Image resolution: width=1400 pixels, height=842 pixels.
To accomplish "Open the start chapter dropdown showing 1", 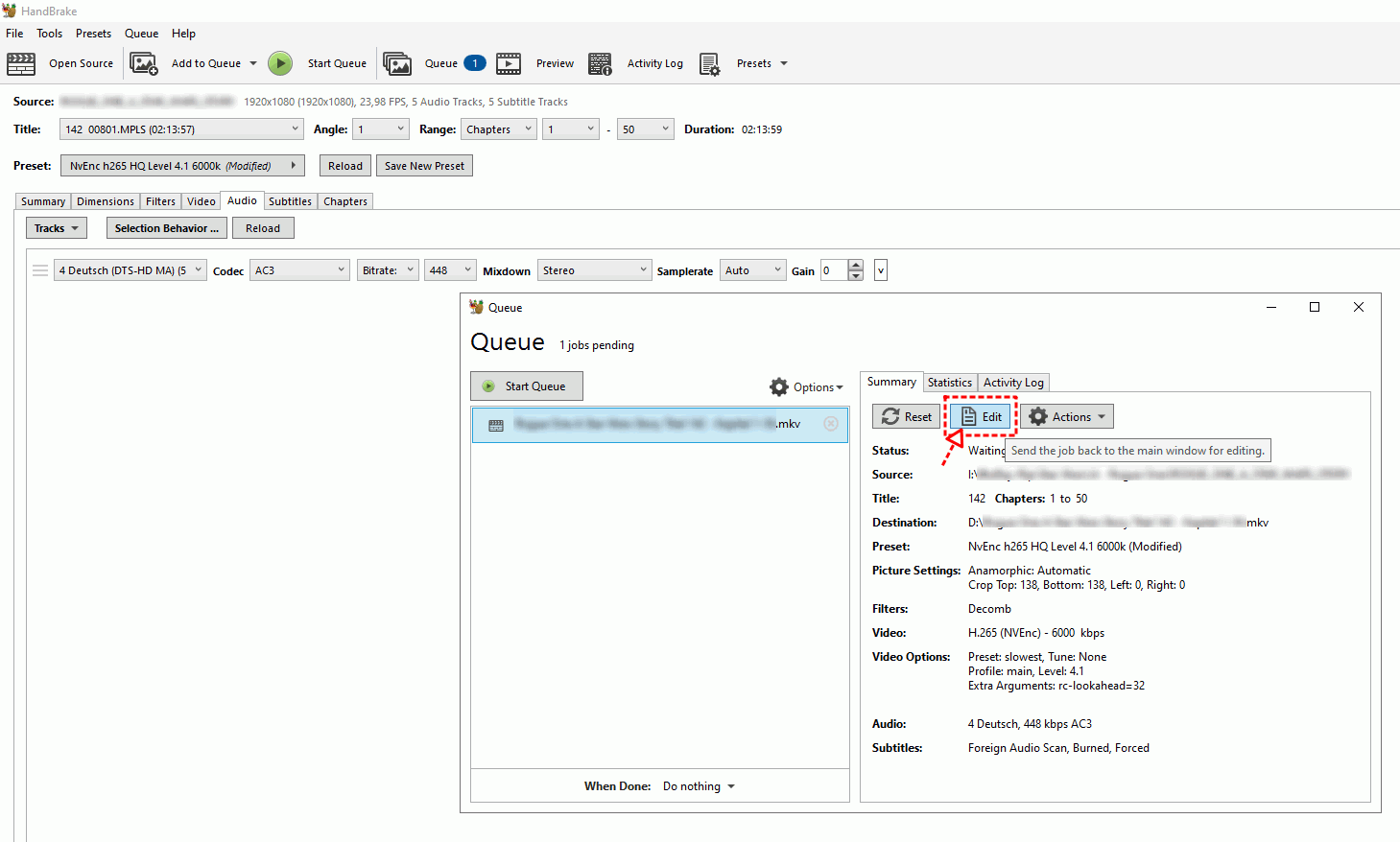I will [571, 129].
